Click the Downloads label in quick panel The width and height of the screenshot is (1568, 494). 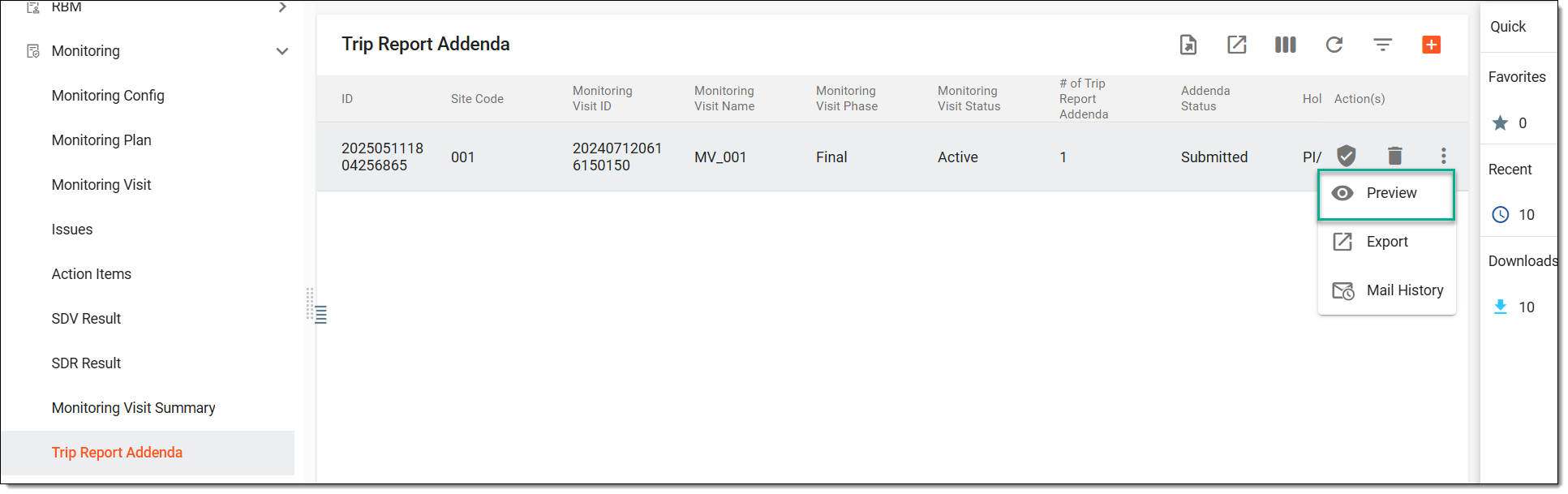click(1523, 261)
